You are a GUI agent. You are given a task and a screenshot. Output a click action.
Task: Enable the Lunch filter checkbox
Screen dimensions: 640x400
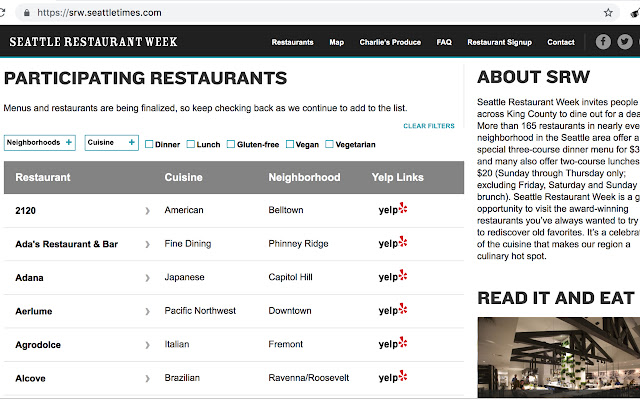coord(191,144)
